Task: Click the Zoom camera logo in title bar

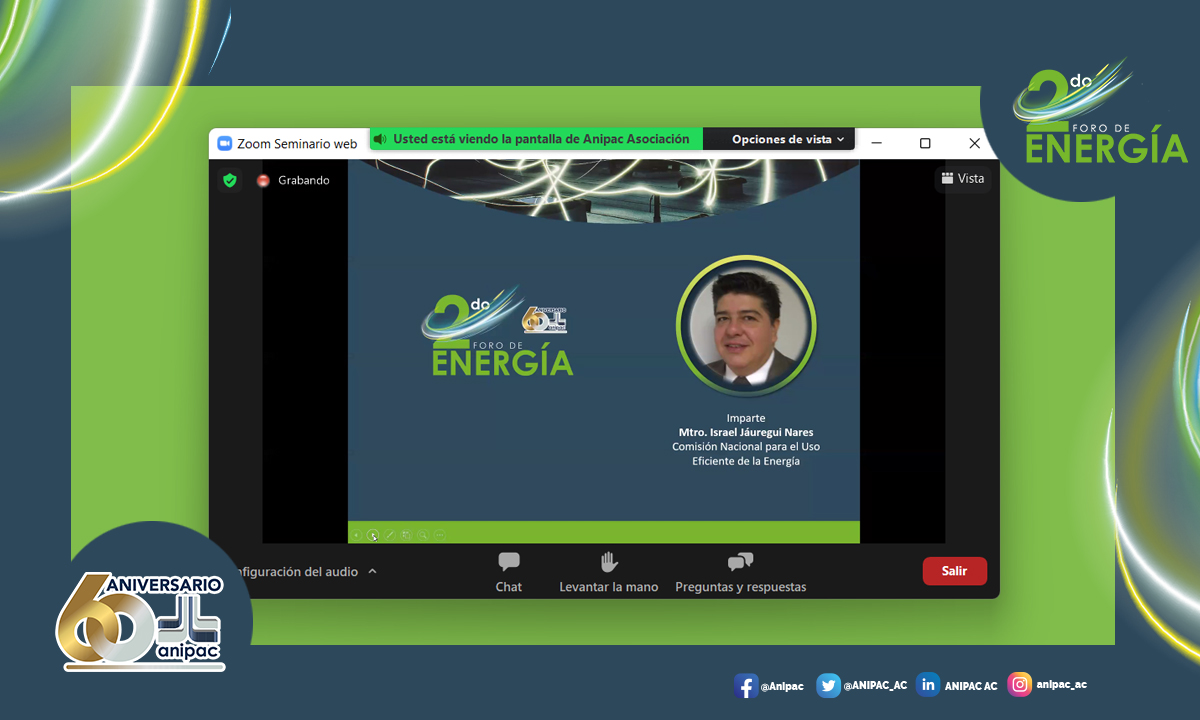Action: click(x=225, y=143)
